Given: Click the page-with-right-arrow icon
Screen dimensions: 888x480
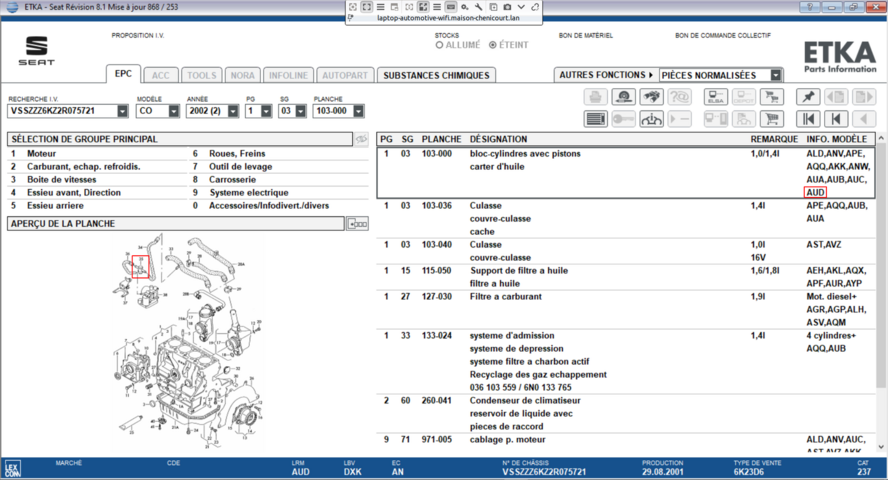Looking at the screenshot, I should click(x=864, y=97).
